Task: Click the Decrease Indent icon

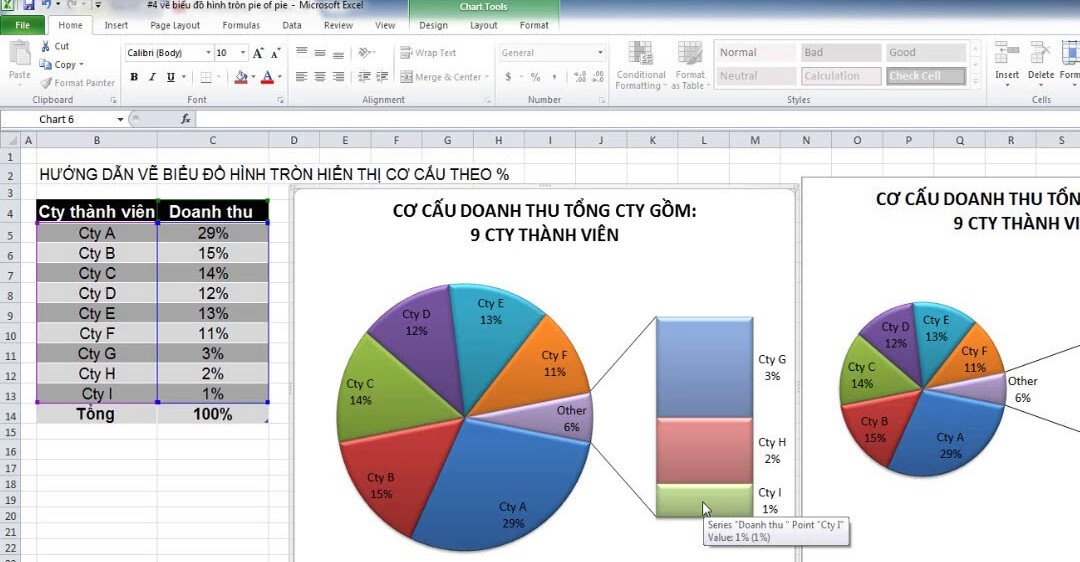Action: 364,76
